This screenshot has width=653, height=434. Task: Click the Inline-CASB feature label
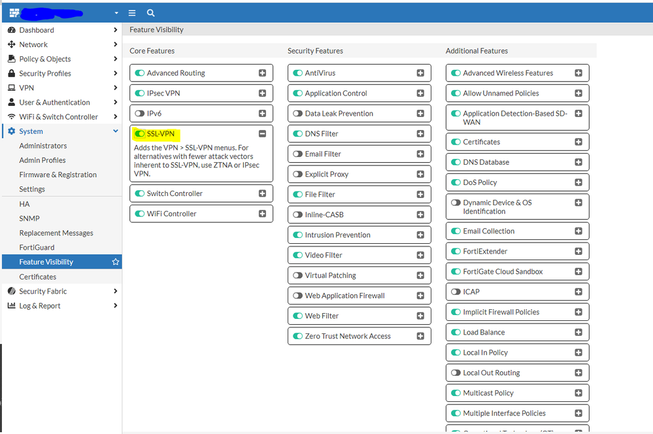pyautogui.click(x=324, y=215)
